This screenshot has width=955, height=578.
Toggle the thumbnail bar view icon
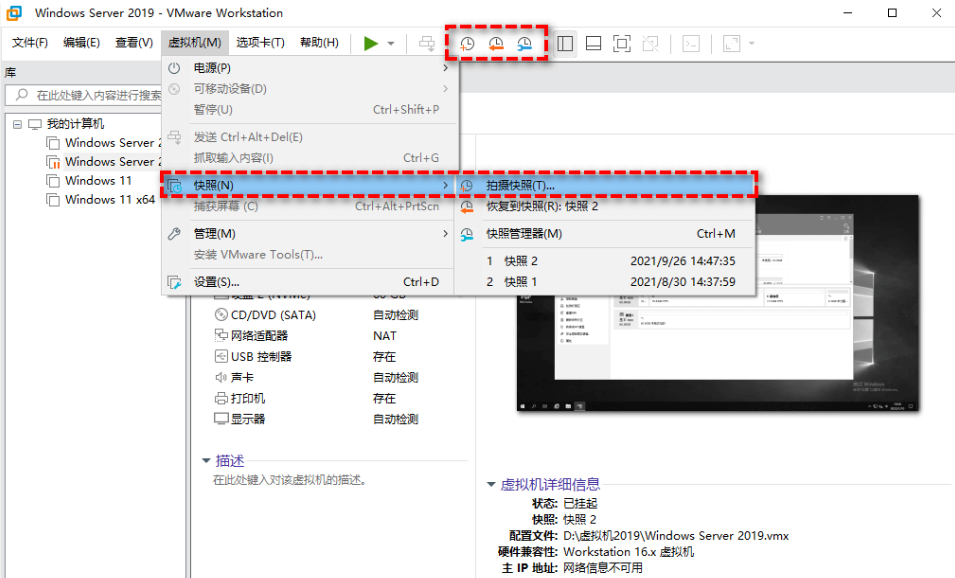pyautogui.click(x=593, y=43)
